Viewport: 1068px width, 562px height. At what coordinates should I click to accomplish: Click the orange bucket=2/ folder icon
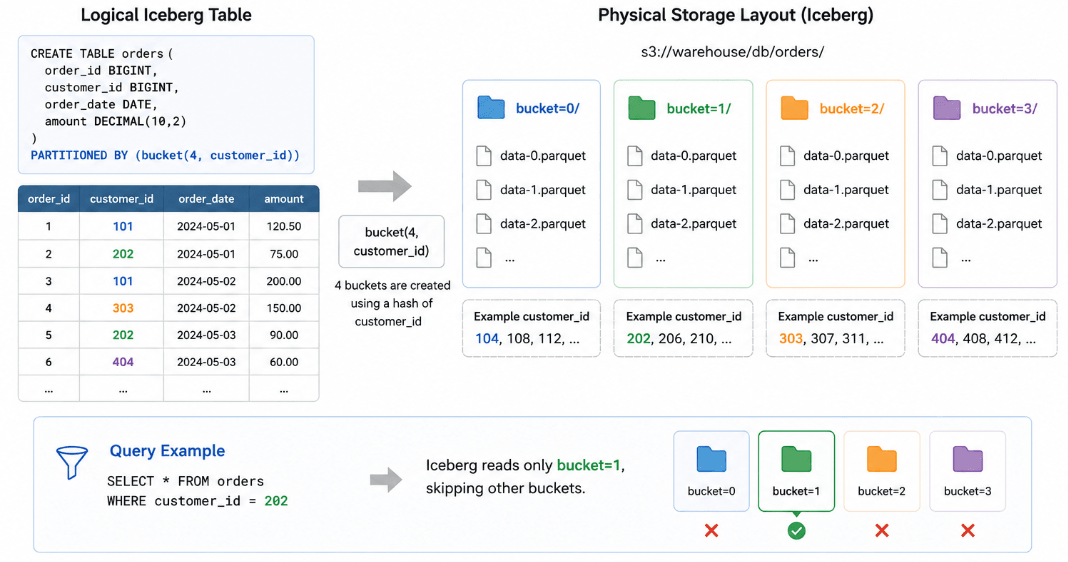click(794, 108)
